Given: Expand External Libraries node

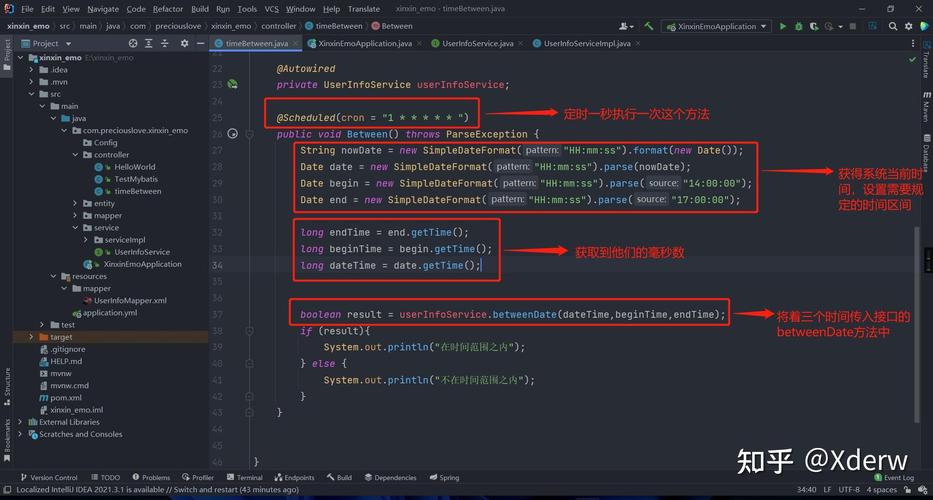Looking at the screenshot, I should [20, 422].
